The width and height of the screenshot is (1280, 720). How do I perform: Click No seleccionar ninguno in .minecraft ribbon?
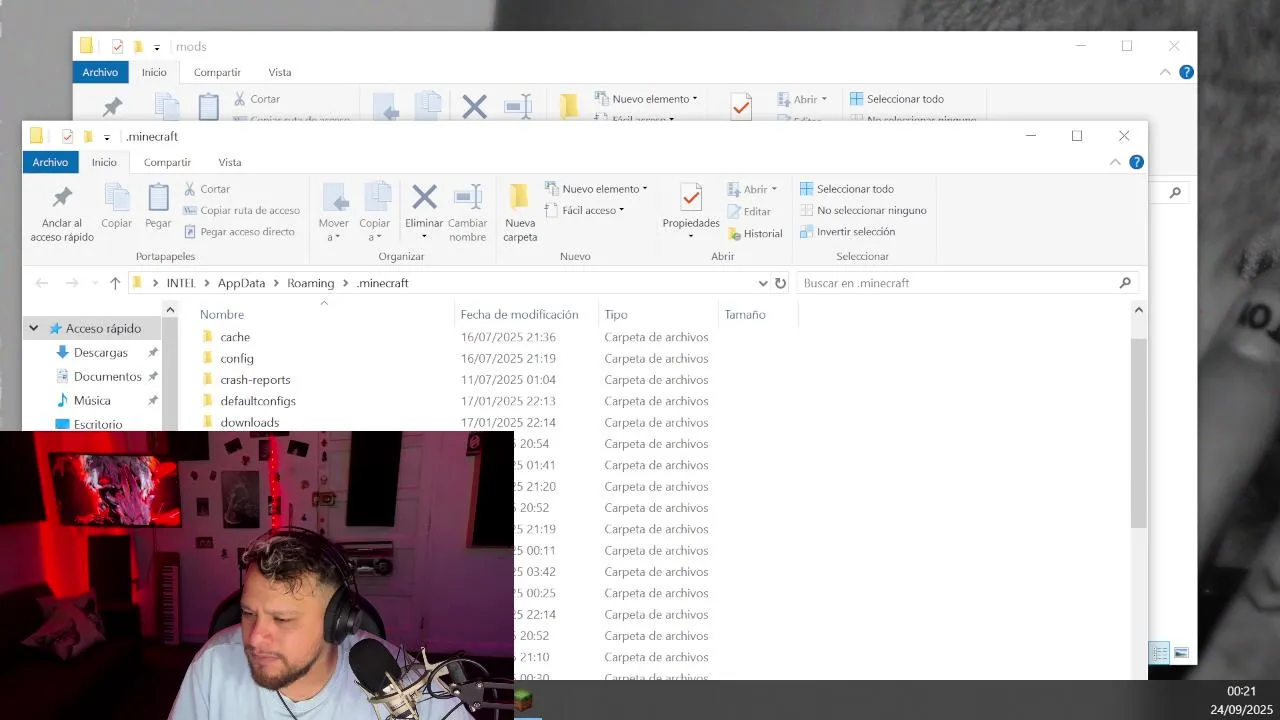[864, 210]
